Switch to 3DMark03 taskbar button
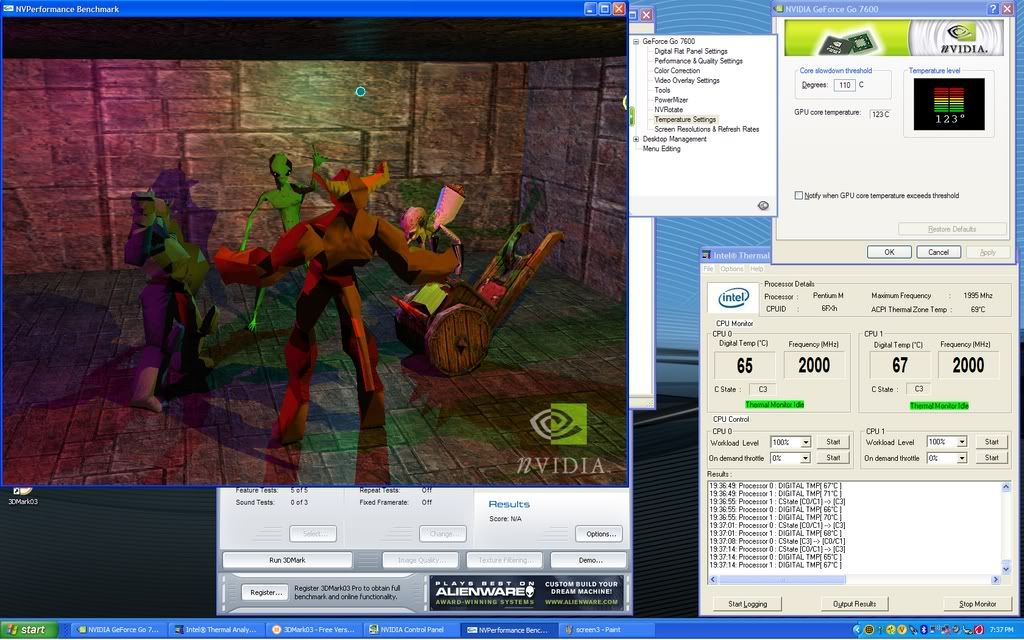 tap(311, 630)
